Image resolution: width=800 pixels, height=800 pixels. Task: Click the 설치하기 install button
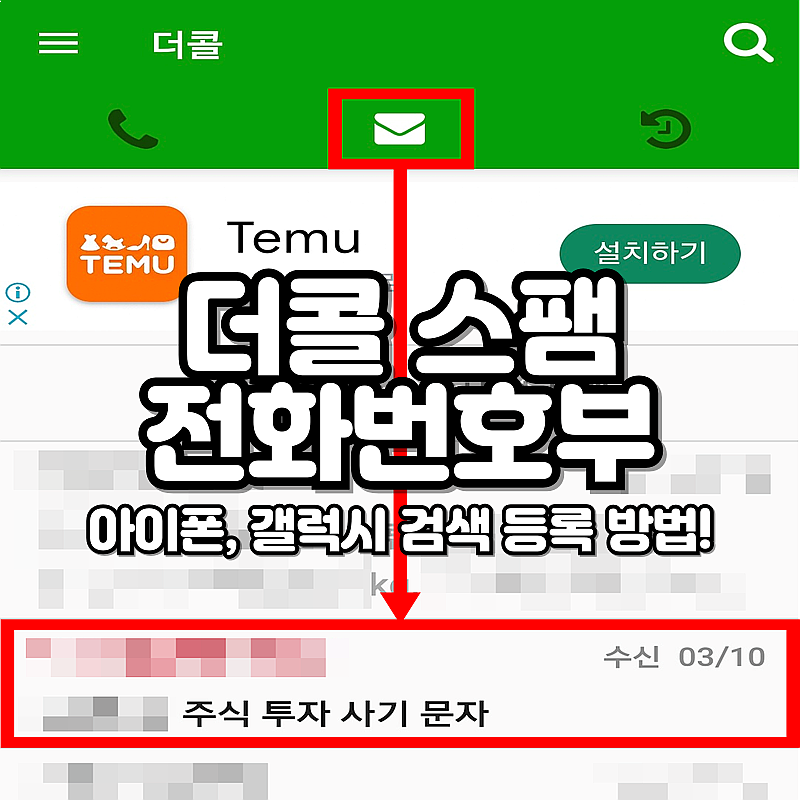649,253
